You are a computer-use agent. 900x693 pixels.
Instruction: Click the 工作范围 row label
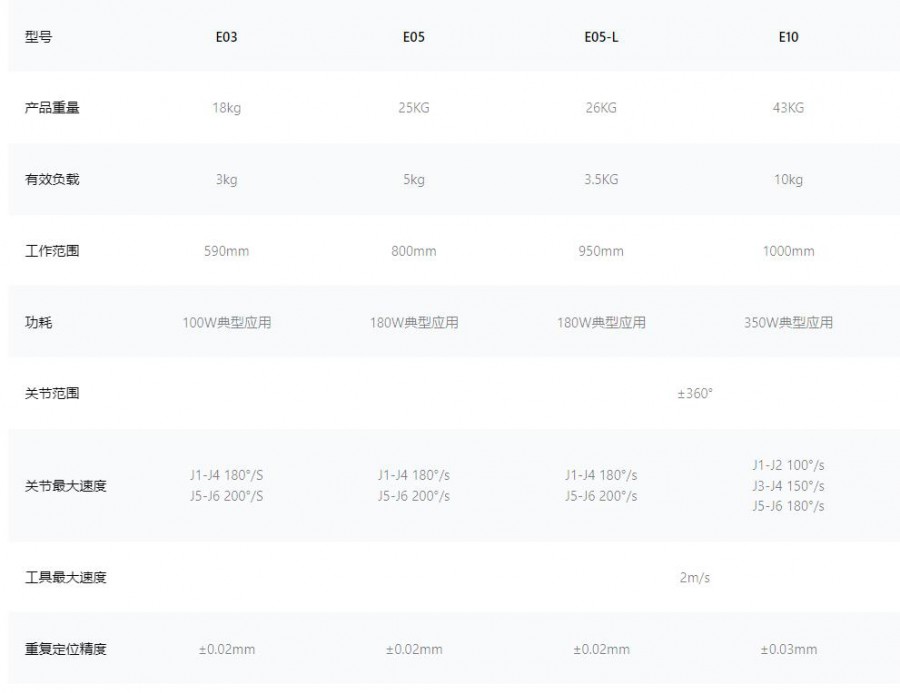pos(52,251)
